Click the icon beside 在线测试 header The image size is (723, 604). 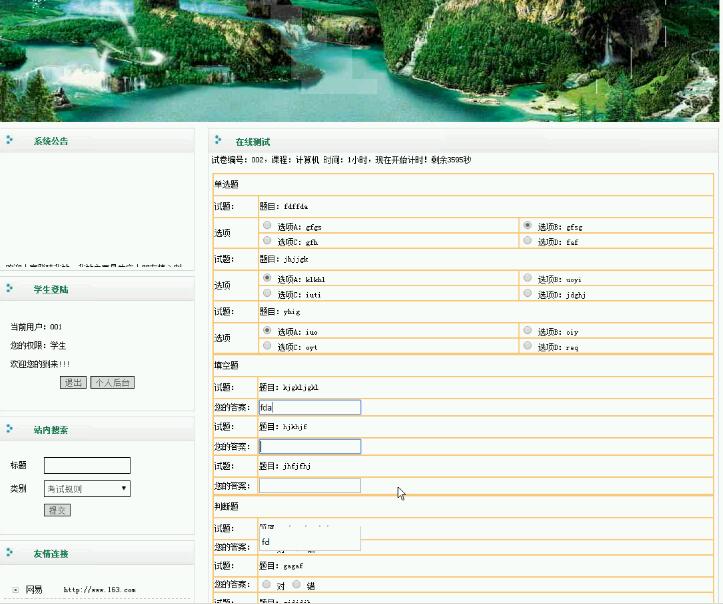click(x=218, y=140)
